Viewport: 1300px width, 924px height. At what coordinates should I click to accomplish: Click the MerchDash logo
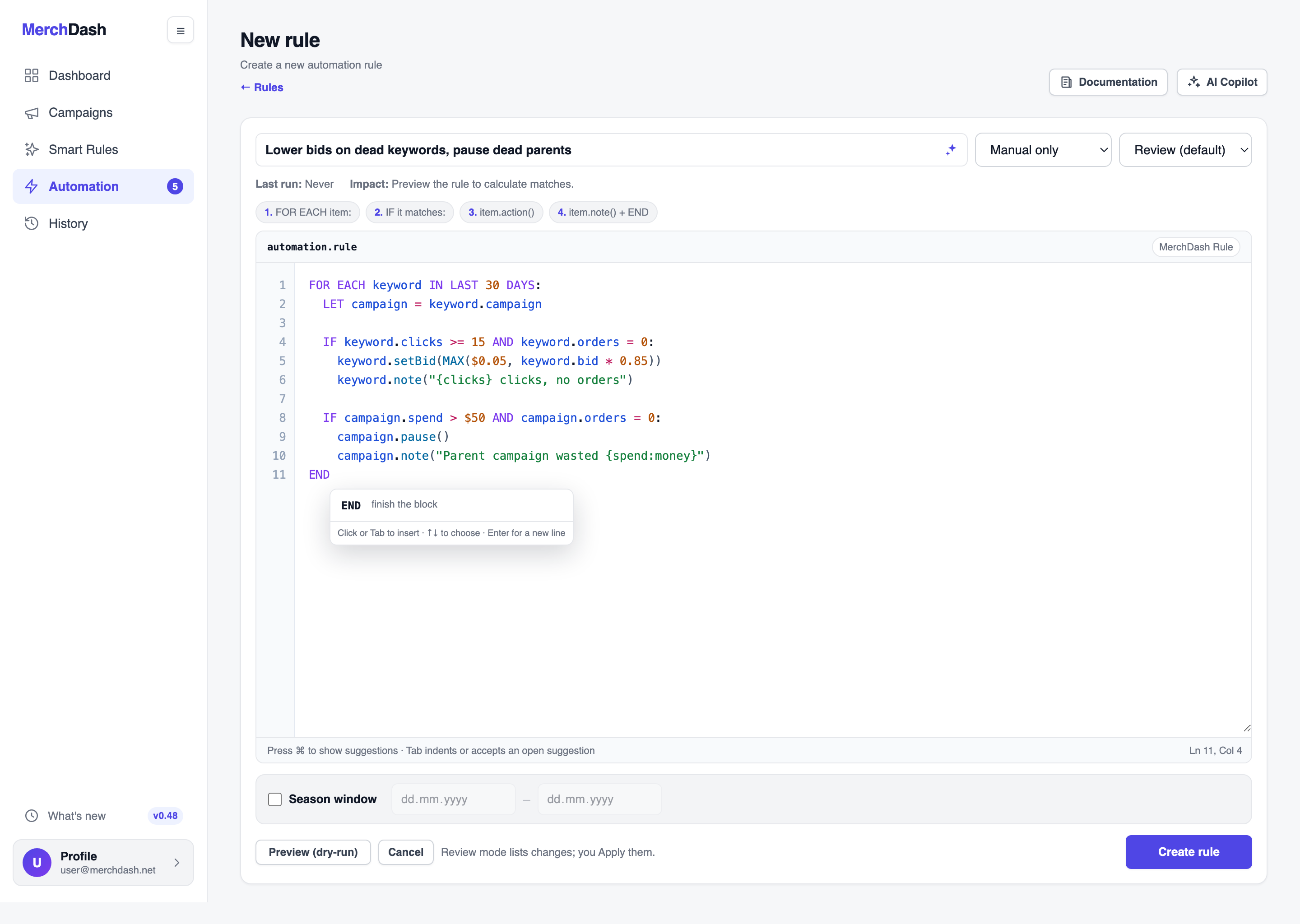pyautogui.click(x=64, y=30)
